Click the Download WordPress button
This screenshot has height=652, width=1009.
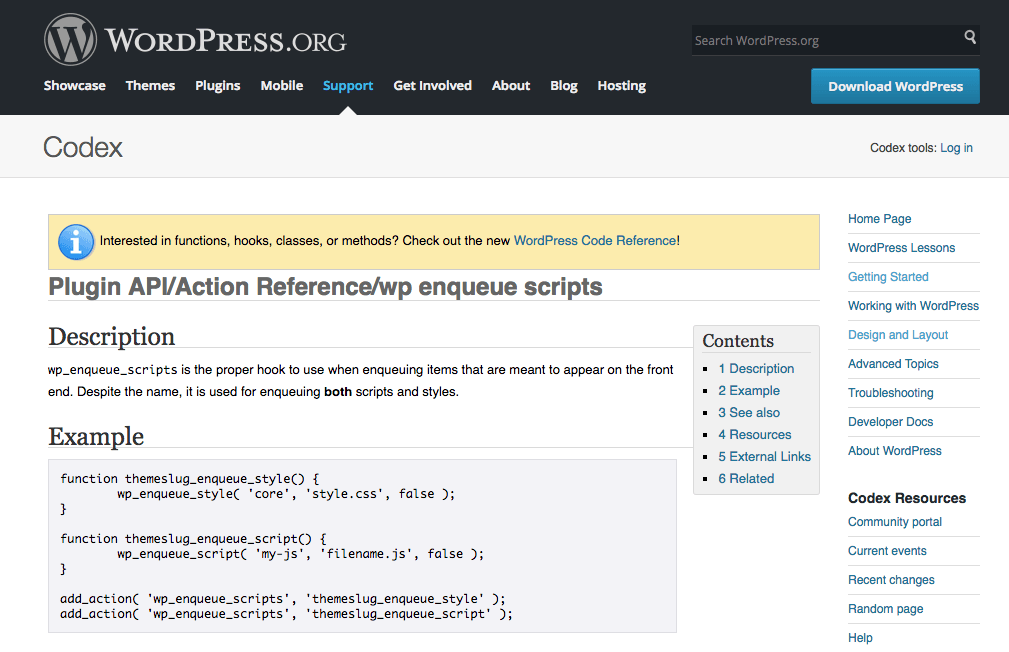click(x=895, y=86)
